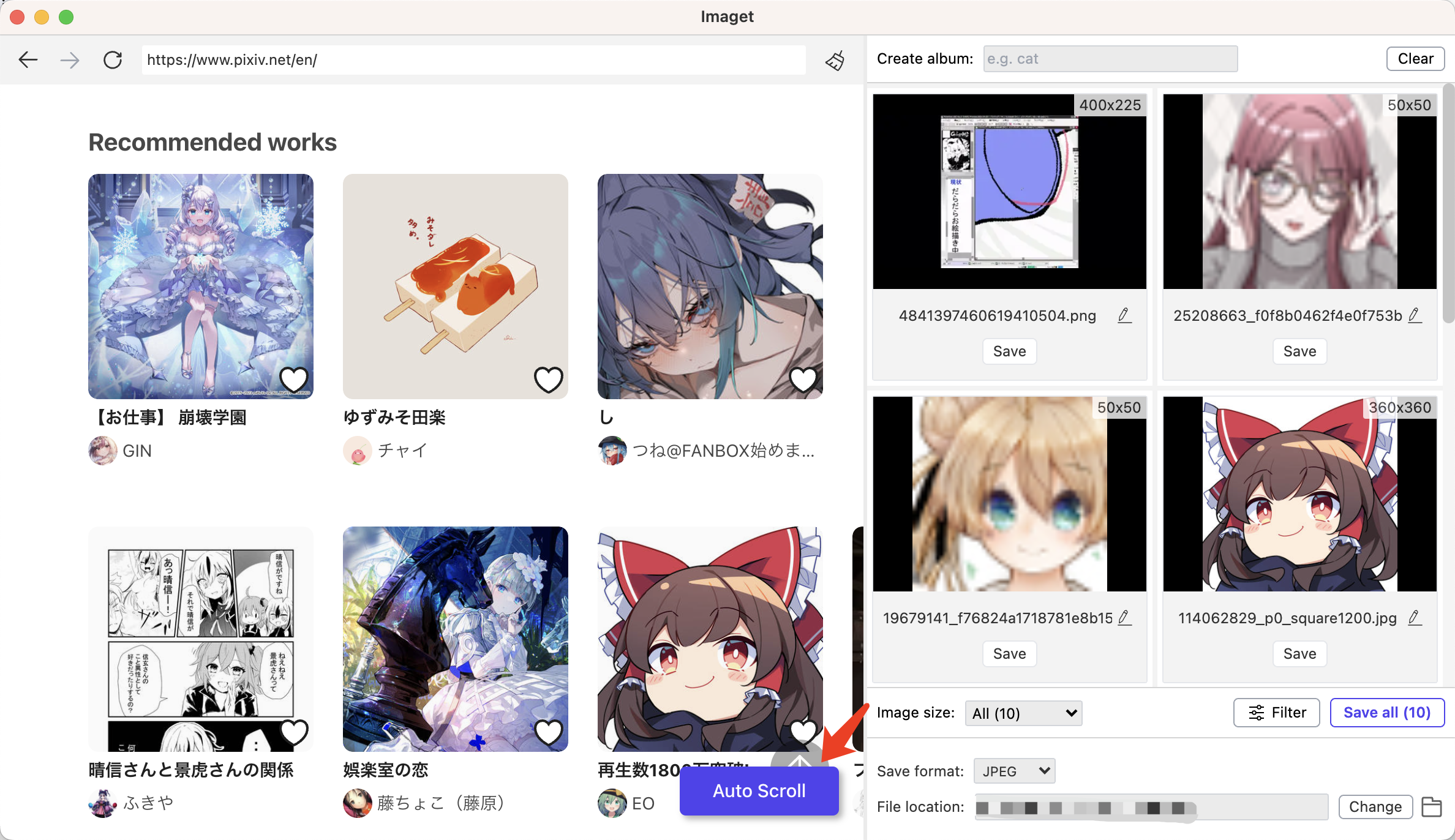1455x840 pixels.
Task: Click Clear button in album panel
Action: click(x=1415, y=58)
